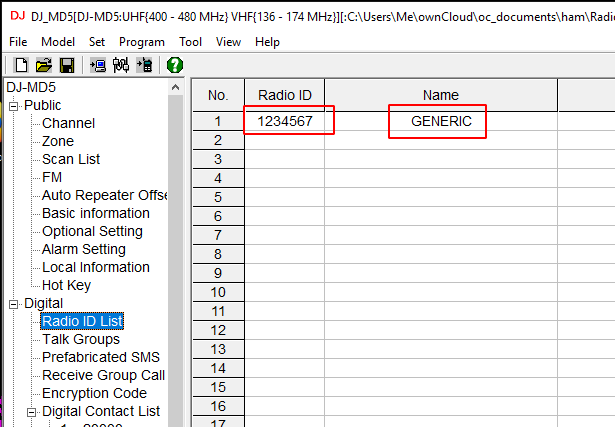The image size is (615, 427).
Task: Select Radio ID List tree item
Action: (x=82, y=321)
